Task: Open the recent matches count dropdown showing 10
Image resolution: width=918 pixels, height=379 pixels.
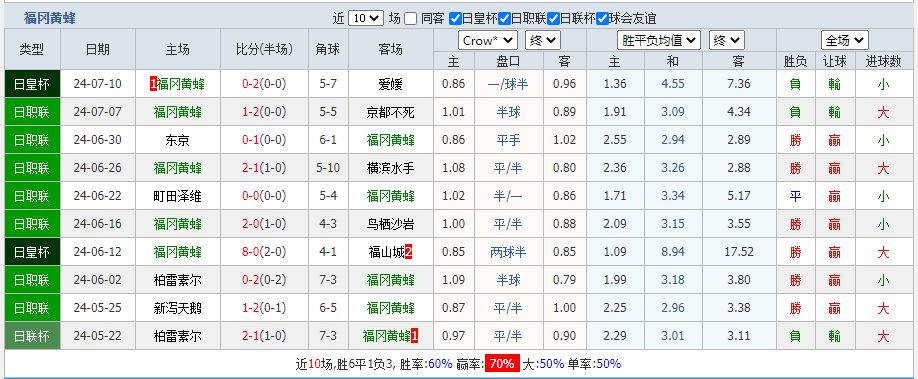Action: (366, 18)
